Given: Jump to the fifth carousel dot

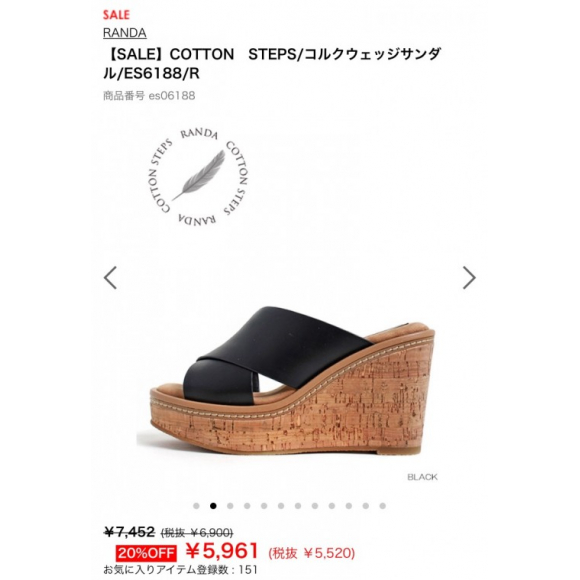Looking at the screenshot, I should 264,506.
